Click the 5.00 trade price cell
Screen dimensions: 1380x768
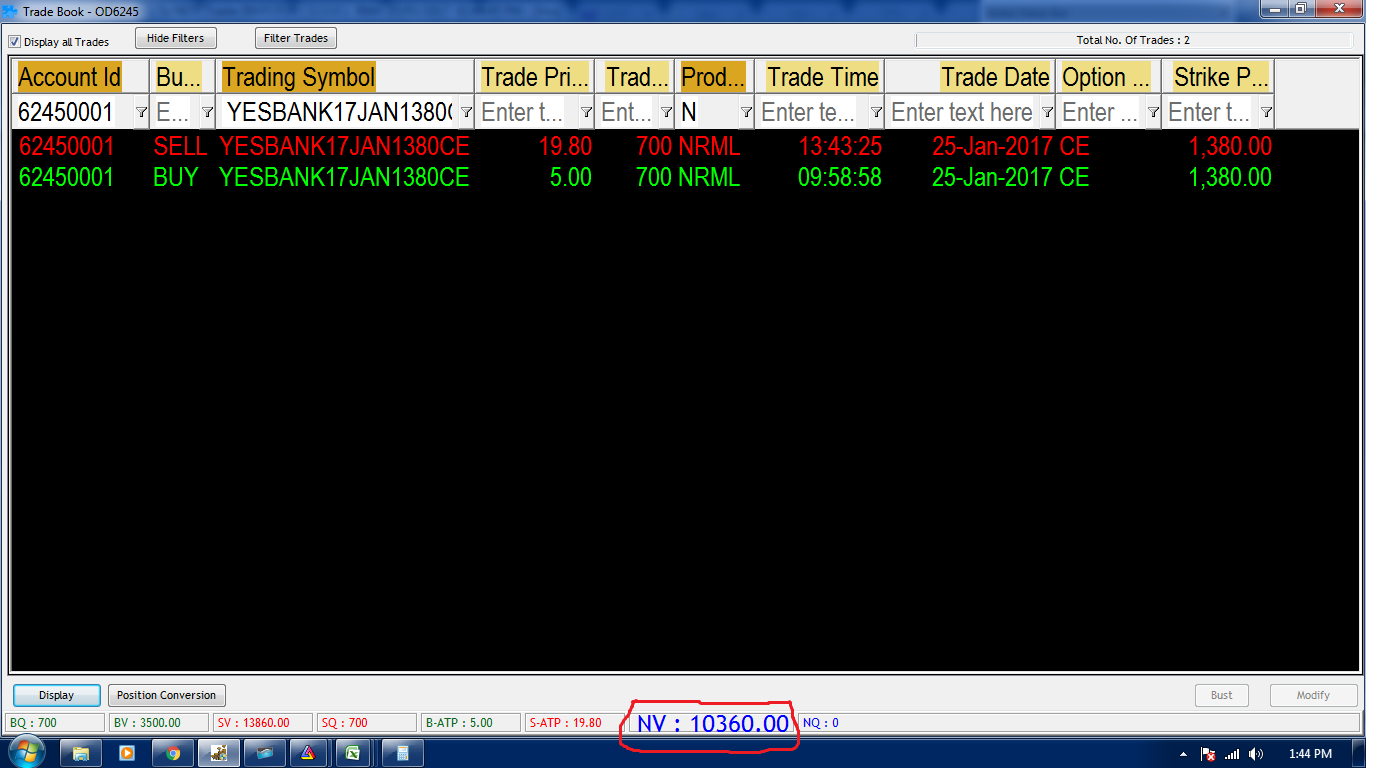pyautogui.click(x=571, y=178)
